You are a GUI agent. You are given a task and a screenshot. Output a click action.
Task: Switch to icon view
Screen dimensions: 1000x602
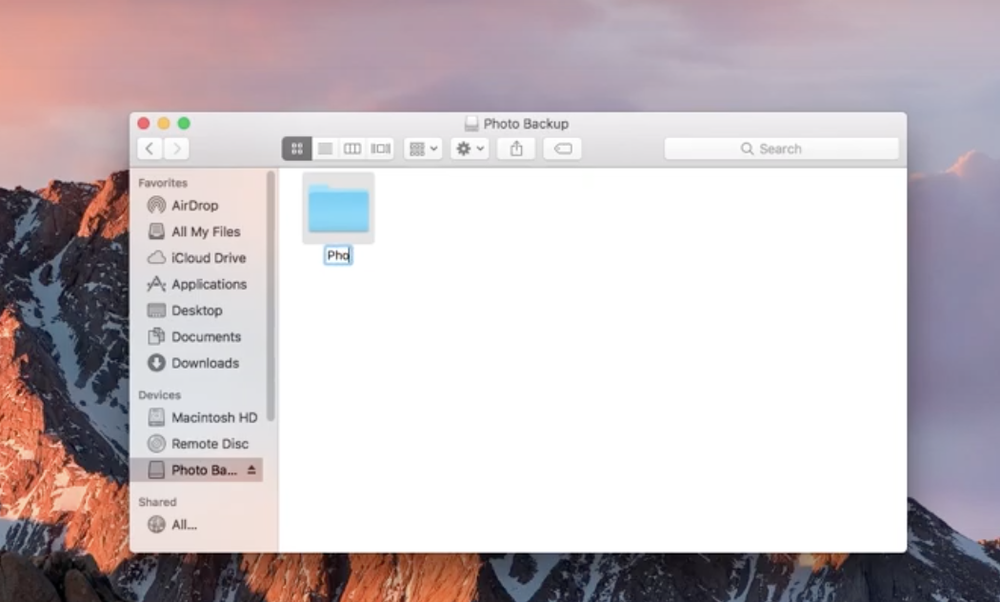coord(297,149)
